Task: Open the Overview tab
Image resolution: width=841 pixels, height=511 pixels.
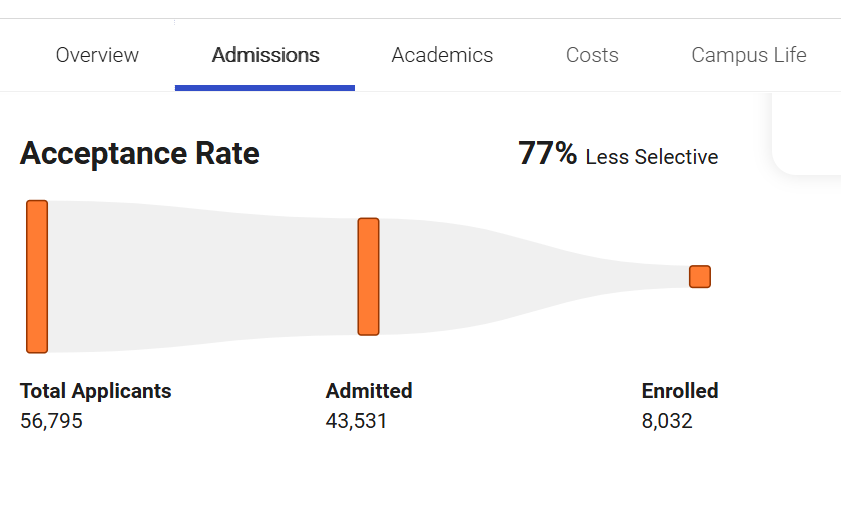Action: [97, 55]
